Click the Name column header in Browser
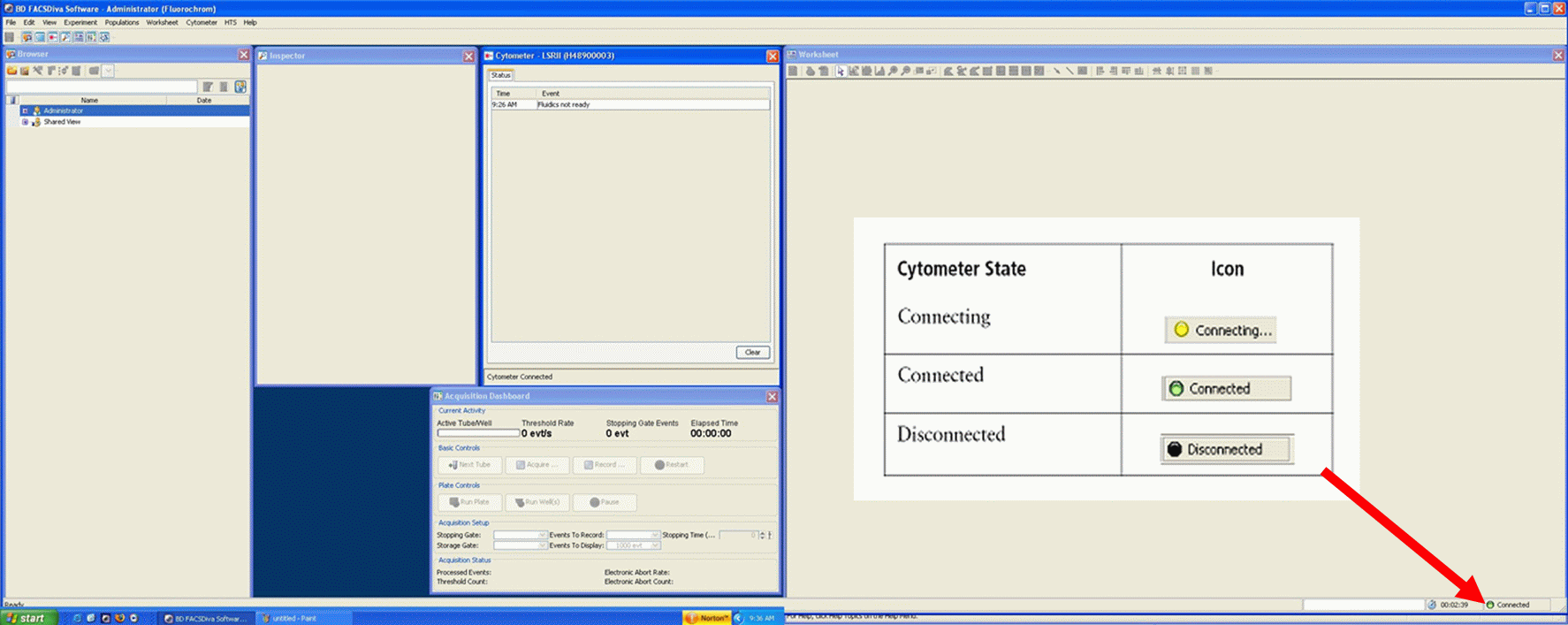 click(89, 100)
